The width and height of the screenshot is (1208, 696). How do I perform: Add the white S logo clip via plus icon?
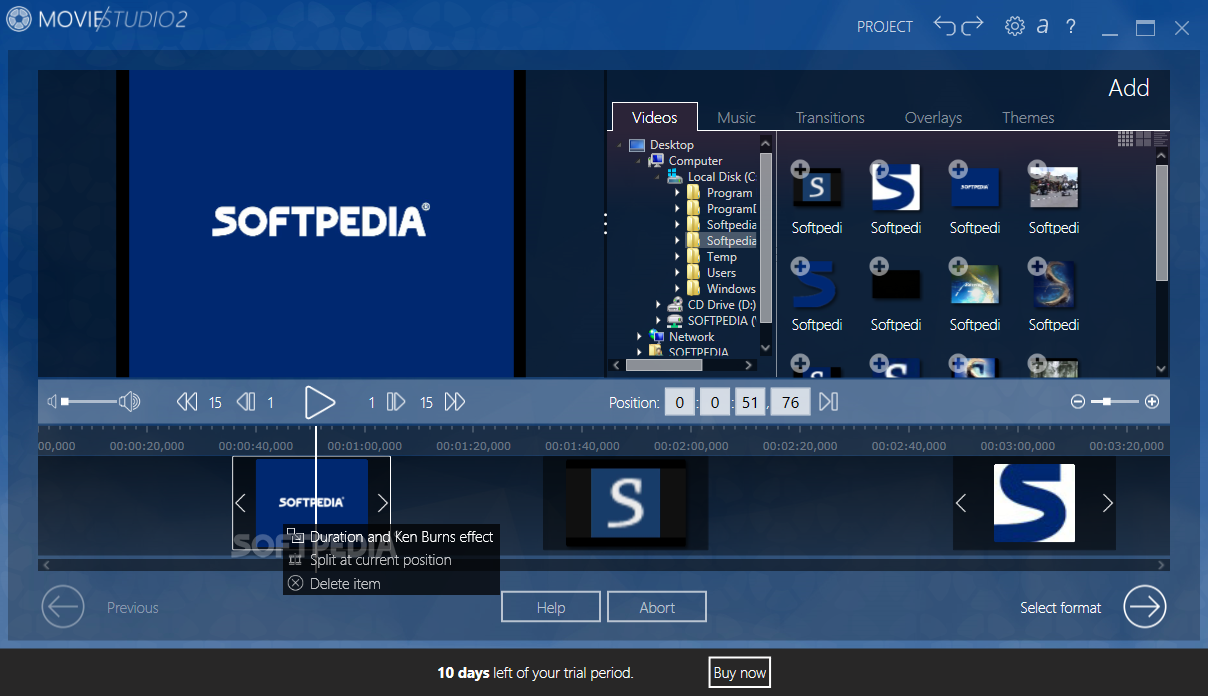tap(878, 169)
